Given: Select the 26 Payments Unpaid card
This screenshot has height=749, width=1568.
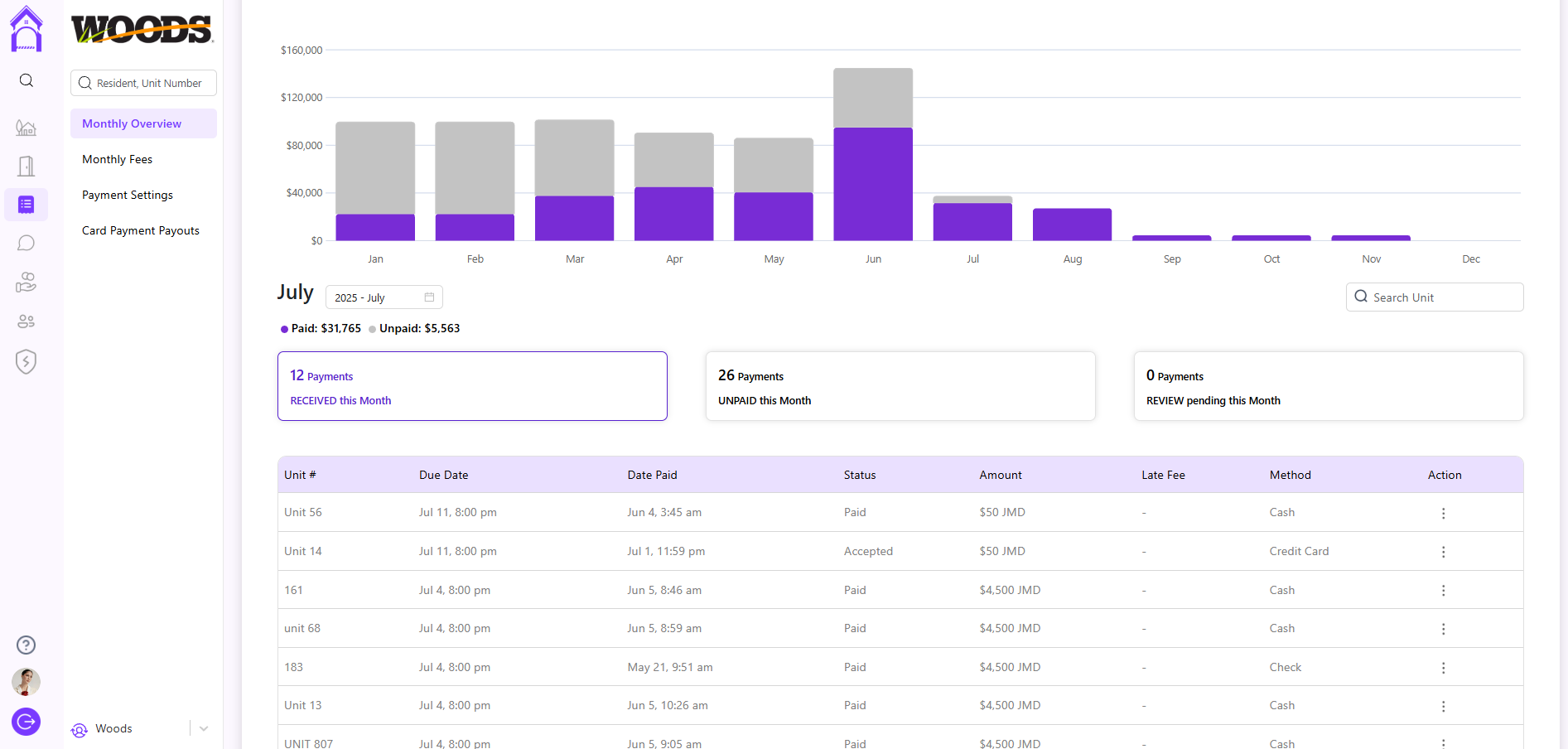Looking at the screenshot, I should click(900, 386).
